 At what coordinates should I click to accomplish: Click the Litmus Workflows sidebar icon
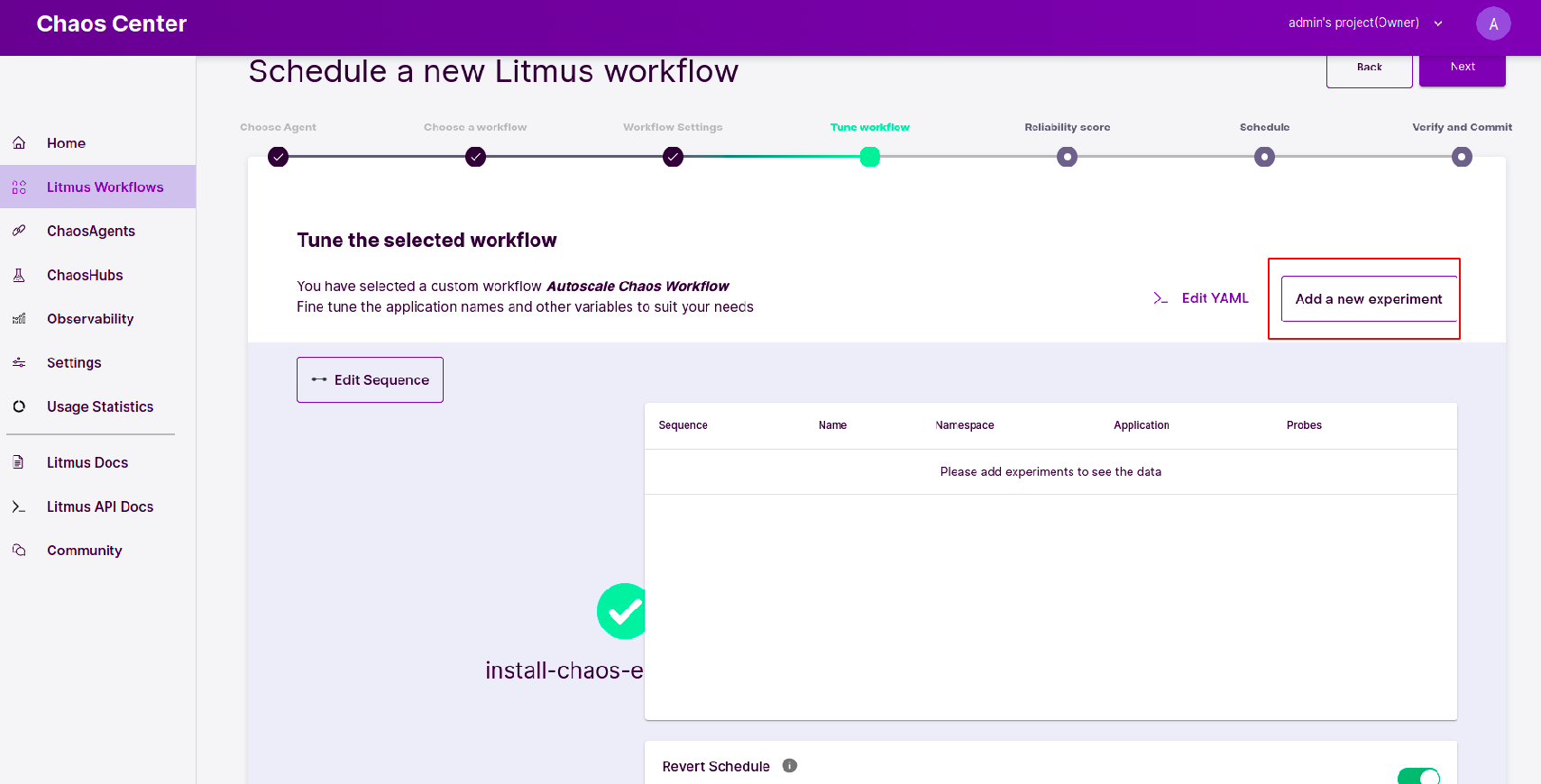coord(19,187)
